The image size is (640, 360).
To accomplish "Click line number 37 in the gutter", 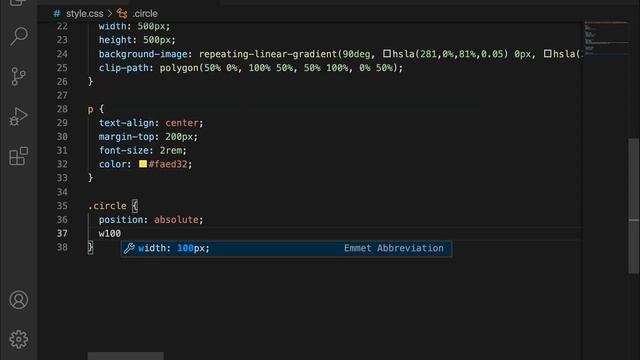I will (62, 233).
